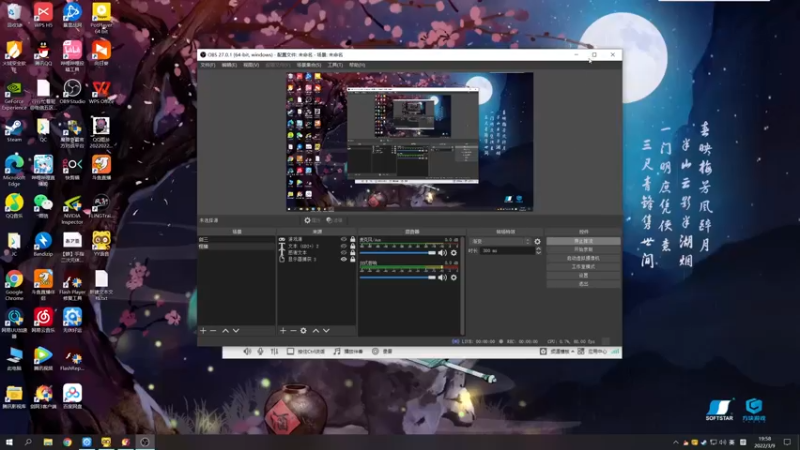Click the Windows Start button
Viewport: 800px width, 450px height.
[9, 442]
